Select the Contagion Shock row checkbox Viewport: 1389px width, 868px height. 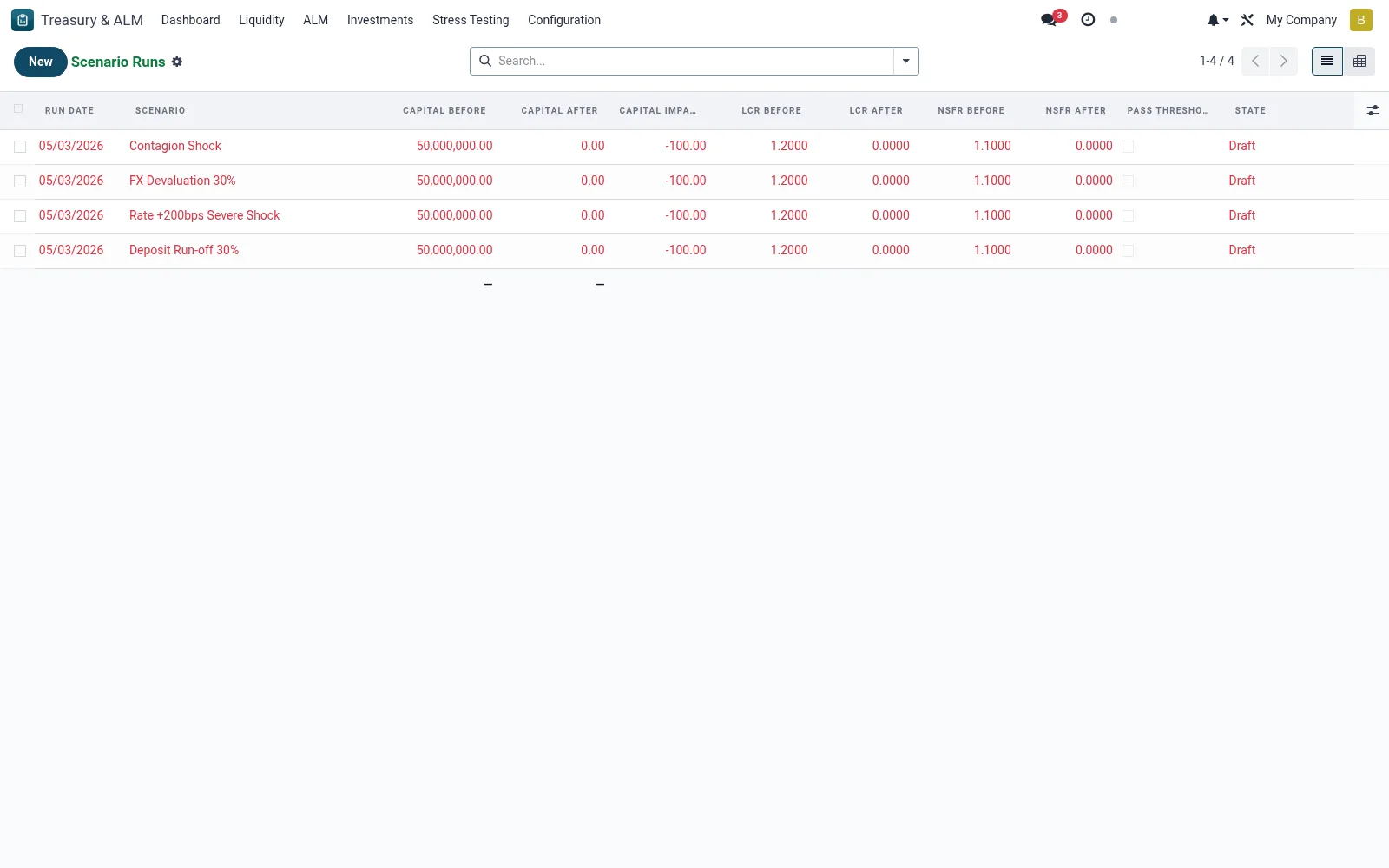coord(20,147)
